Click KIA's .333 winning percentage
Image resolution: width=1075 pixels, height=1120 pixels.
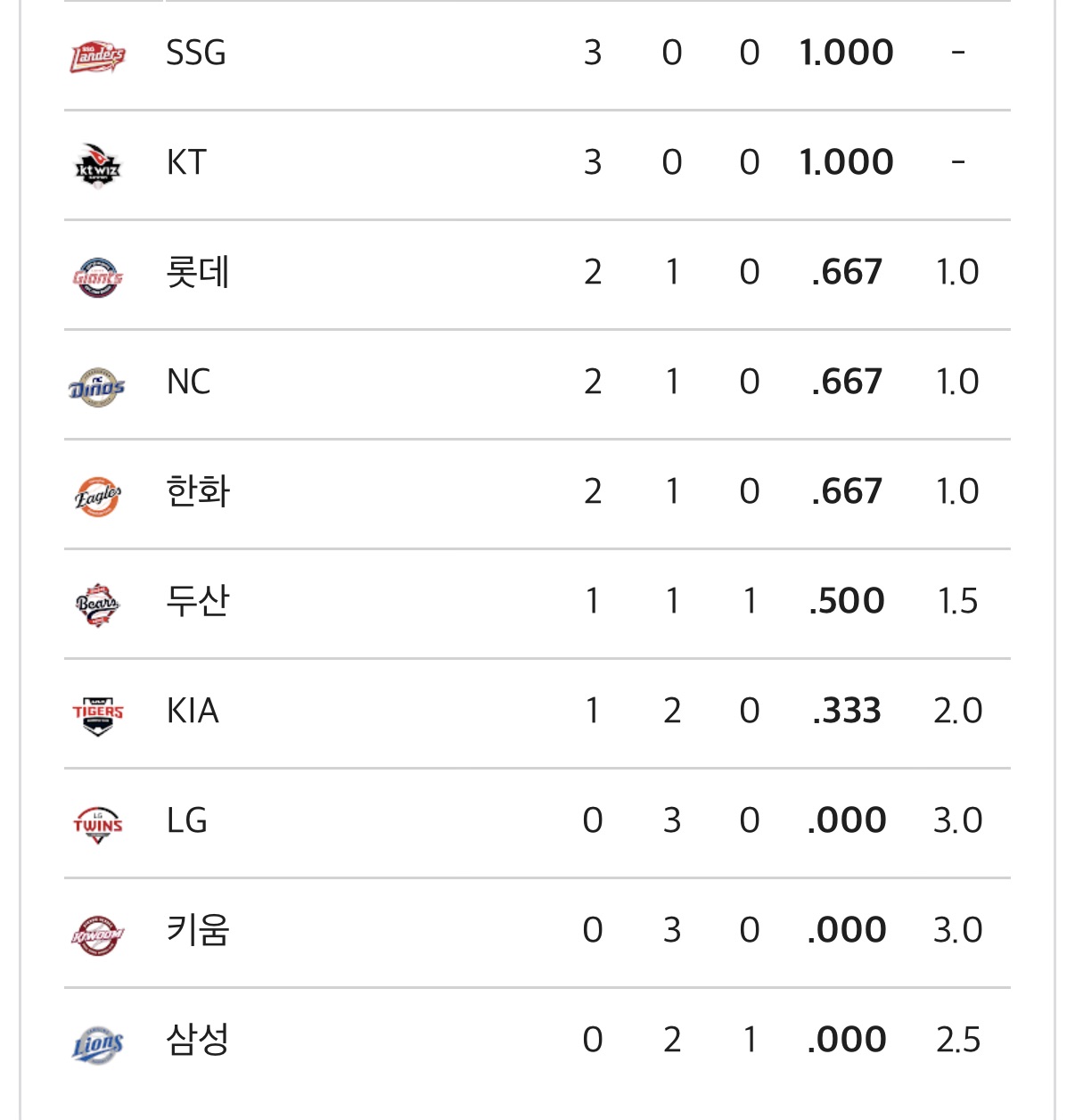pyautogui.click(x=847, y=711)
